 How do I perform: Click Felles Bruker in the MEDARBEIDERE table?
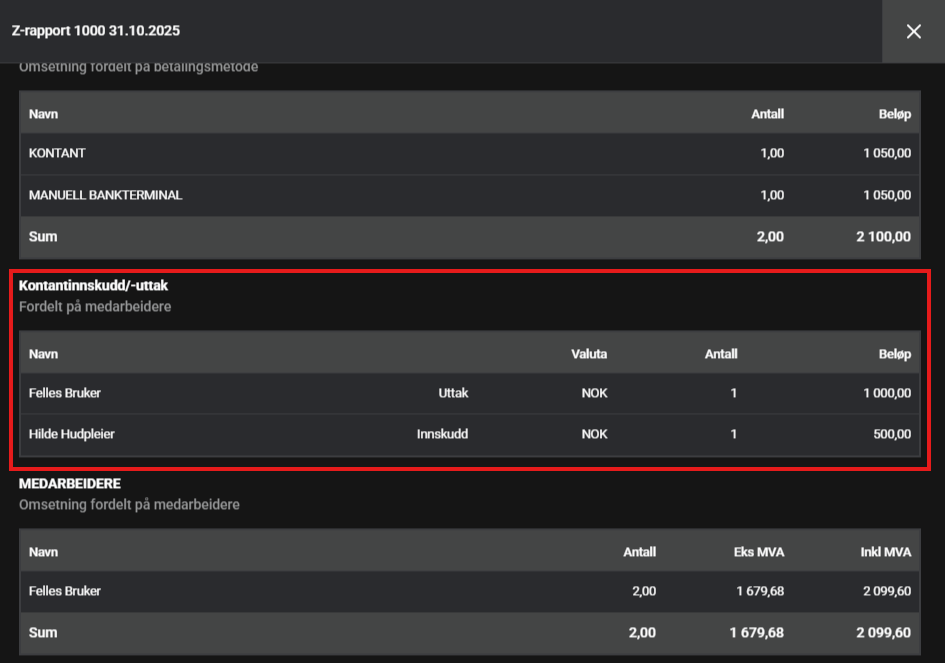[x=65, y=591]
